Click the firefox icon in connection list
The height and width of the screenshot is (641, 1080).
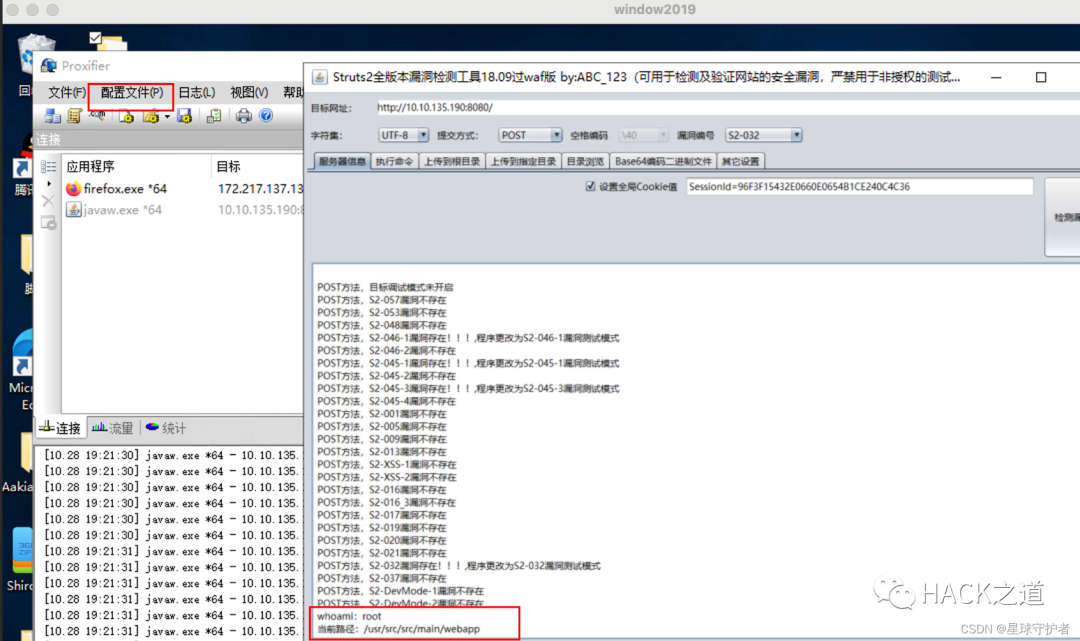[73, 189]
